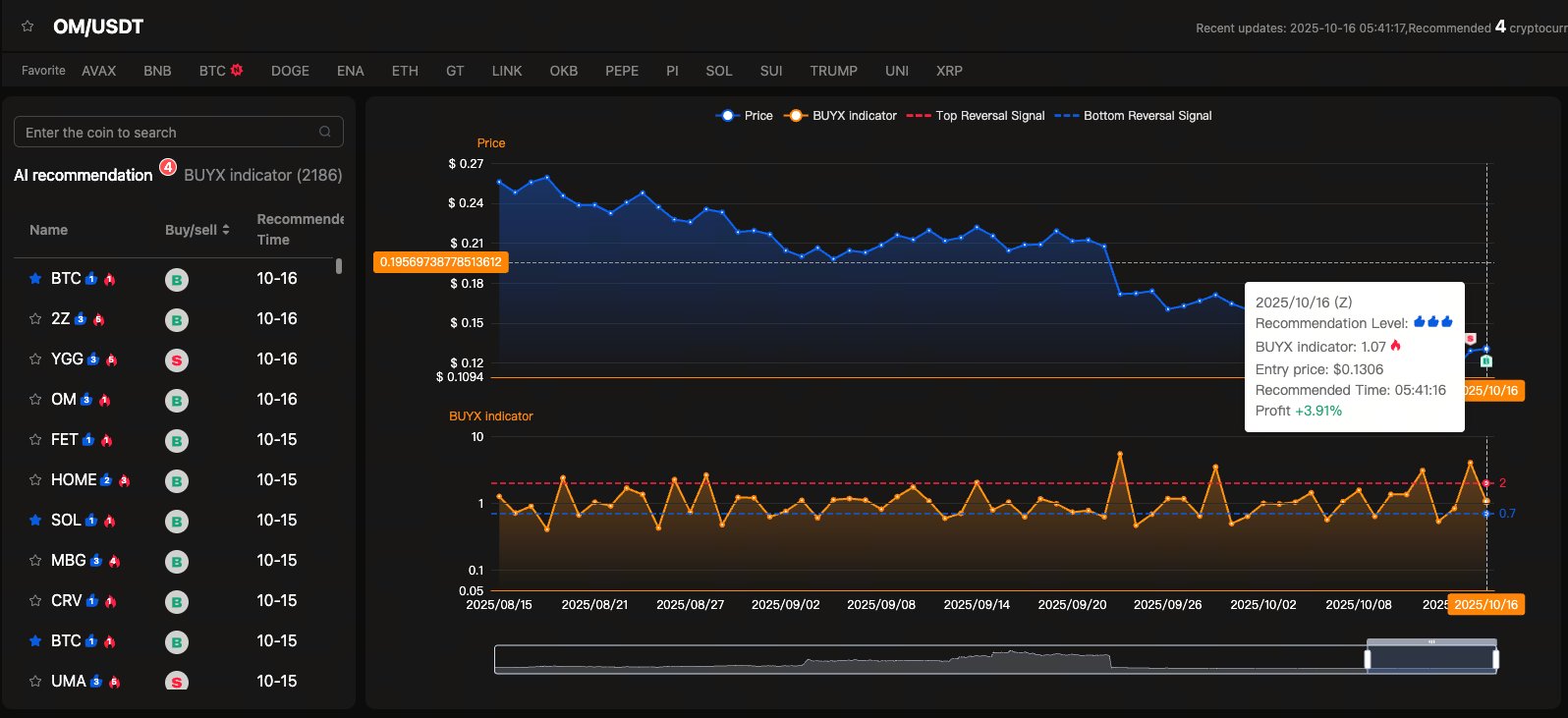The image size is (1568, 718).
Task: Add HOME coin to favorites via star
Action: pyautogui.click(x=35, y=480)
